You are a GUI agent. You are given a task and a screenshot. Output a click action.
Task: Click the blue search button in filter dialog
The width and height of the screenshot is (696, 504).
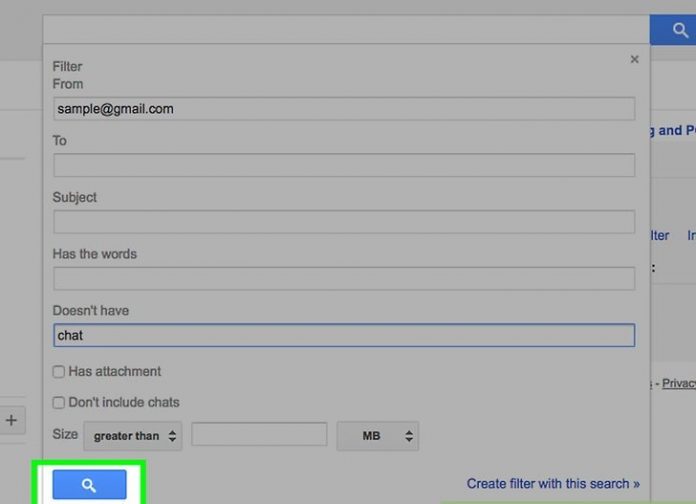pyautogui.click(x=89, y=485)
